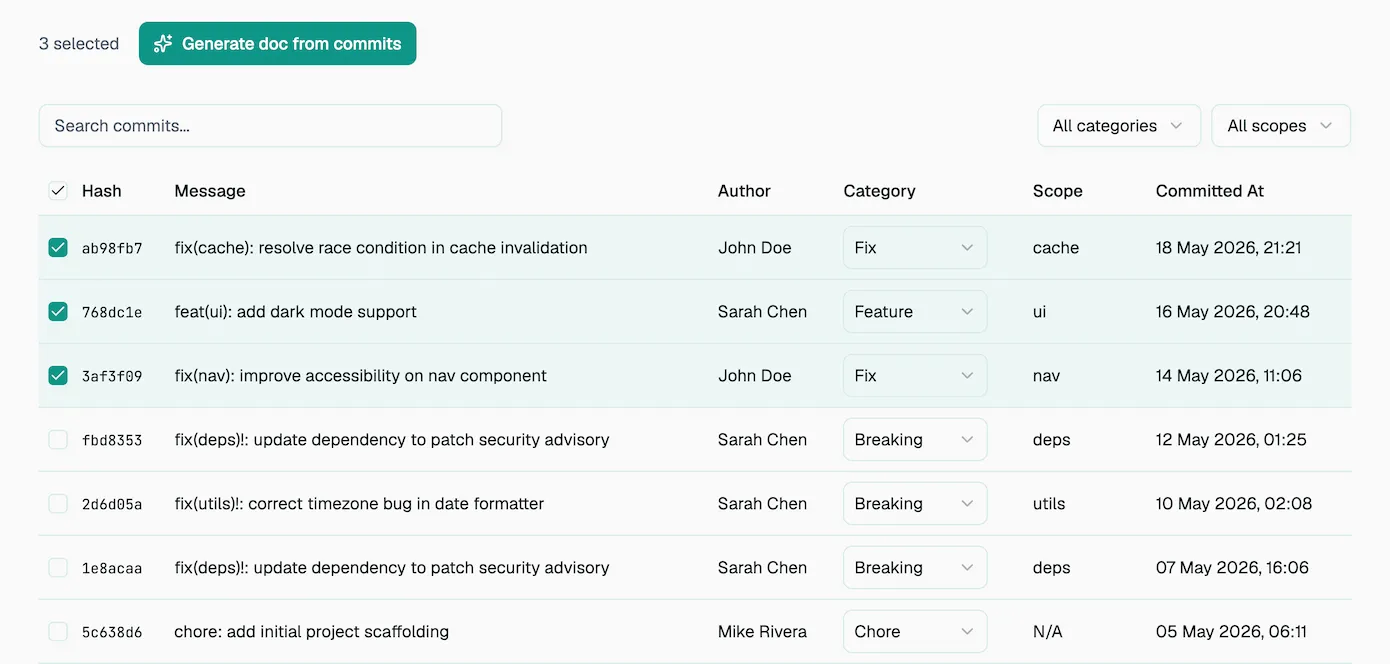Click date 12 May 2026, 01:25

(x=1231, y=440)
